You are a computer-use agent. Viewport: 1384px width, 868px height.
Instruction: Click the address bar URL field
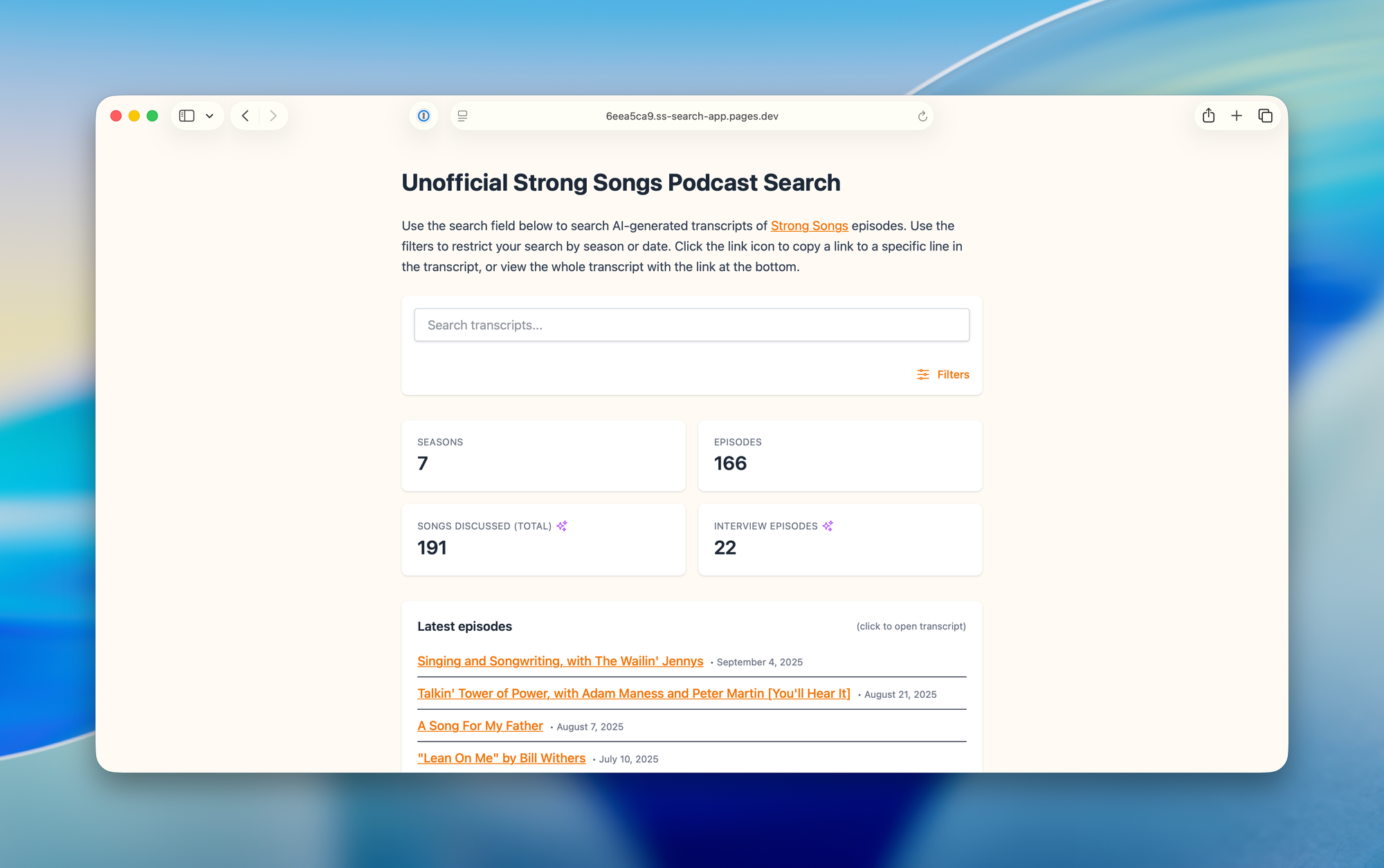click(x=691, y=116)
